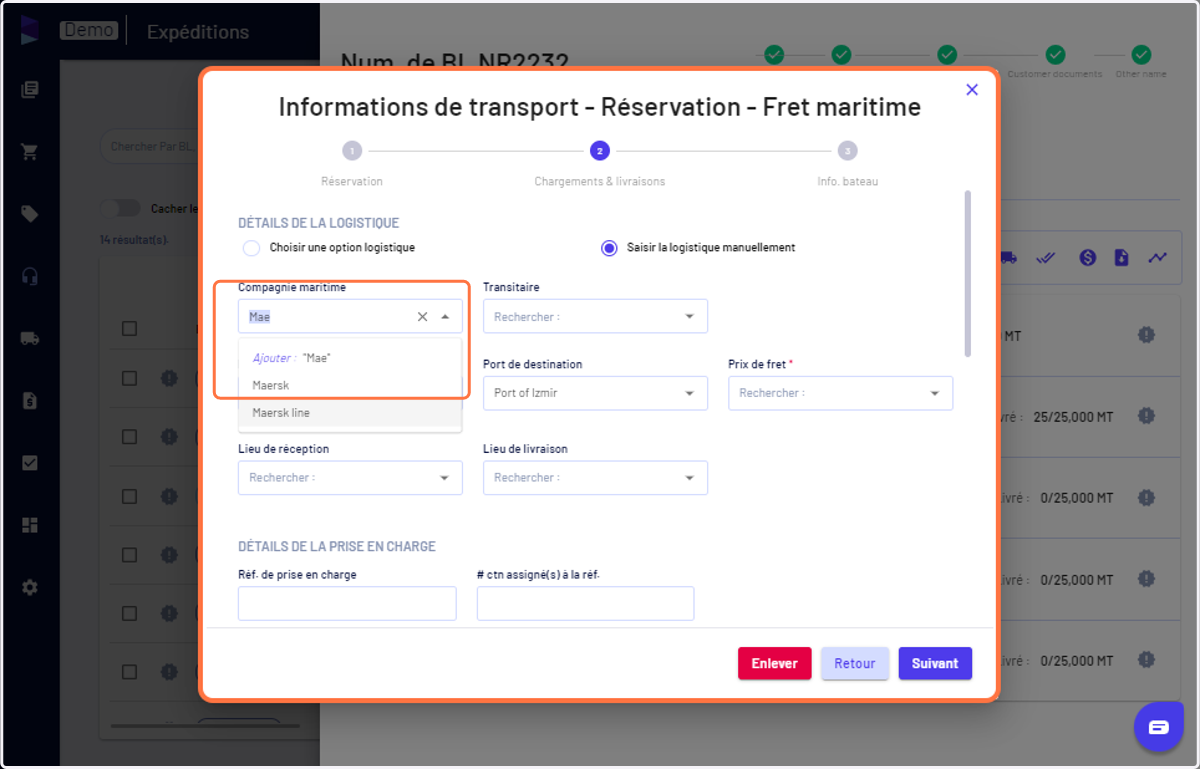
Task: Open the settings gear in sidebar
Action: point(30,587)
